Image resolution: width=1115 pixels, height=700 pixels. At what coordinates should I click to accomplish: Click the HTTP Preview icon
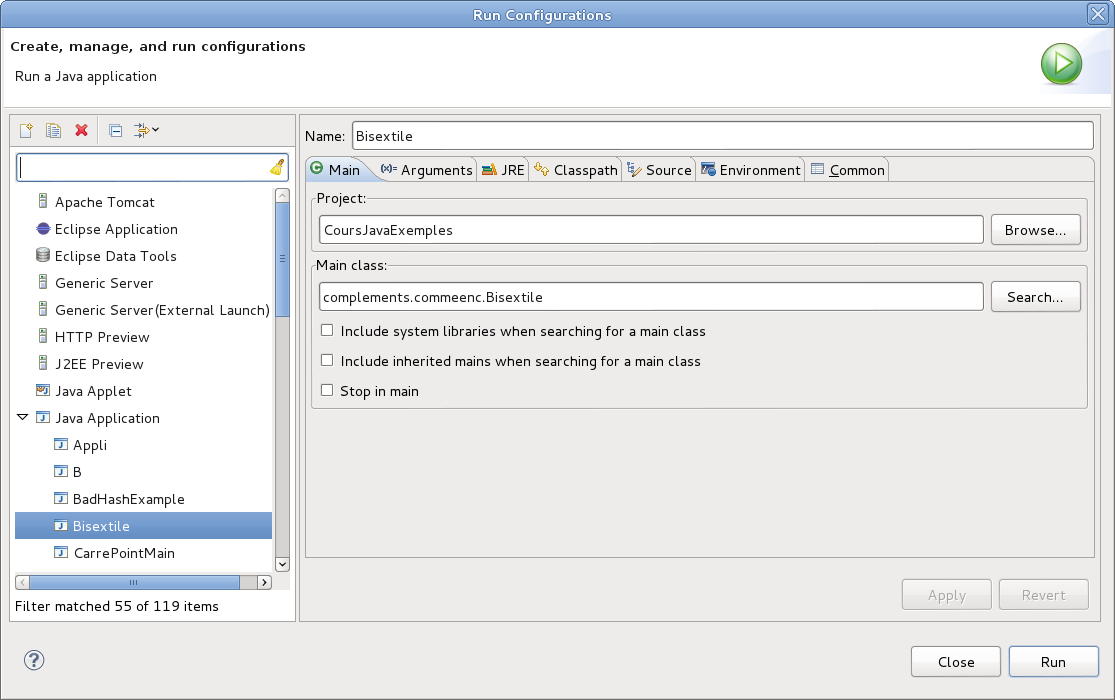pyautogui.click(x=43, y=336)
